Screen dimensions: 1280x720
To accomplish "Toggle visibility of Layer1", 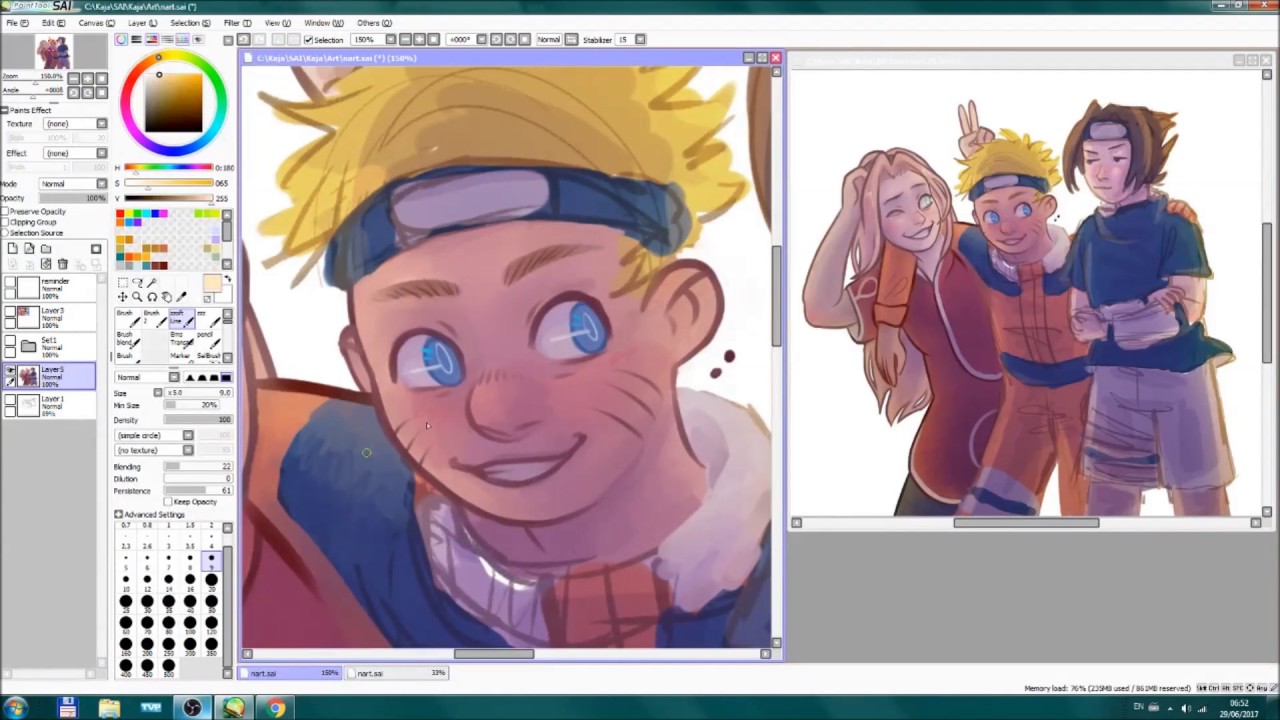I will click(10, 399).
